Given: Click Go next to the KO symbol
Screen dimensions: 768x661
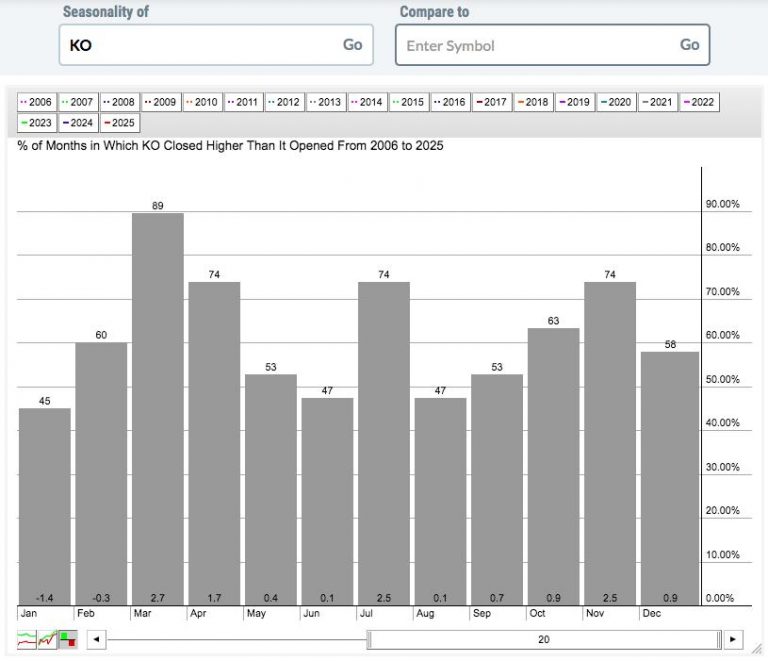Looking at the screenshot, I should tap(353, 45).
